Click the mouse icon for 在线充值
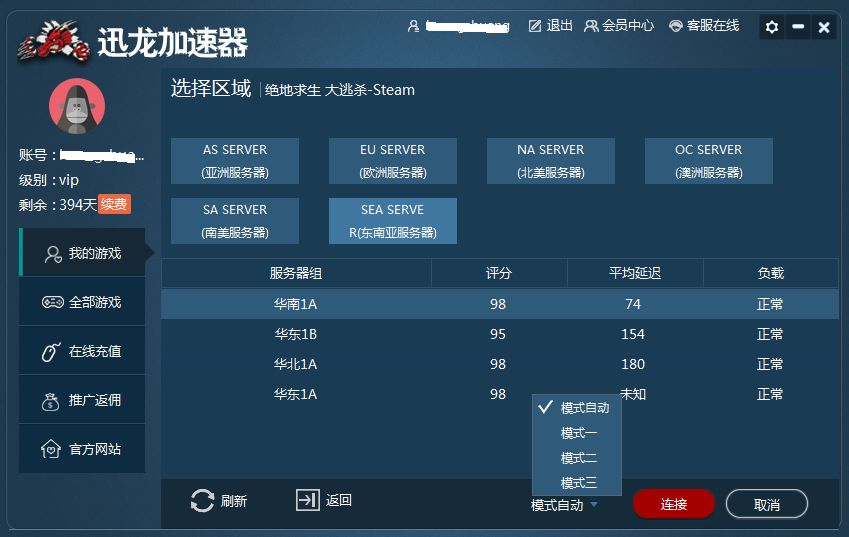Viewport: 849px width, 537px height. (x=51, y=351)
